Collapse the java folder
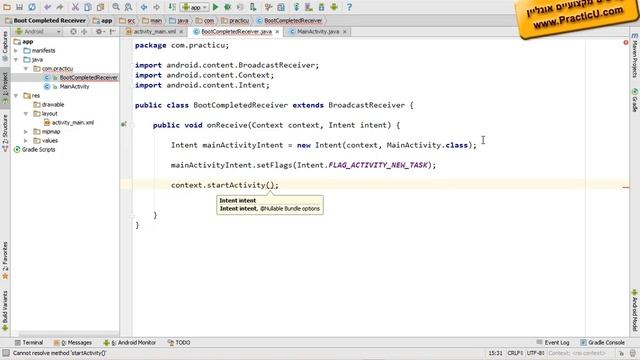 [16, 60]
